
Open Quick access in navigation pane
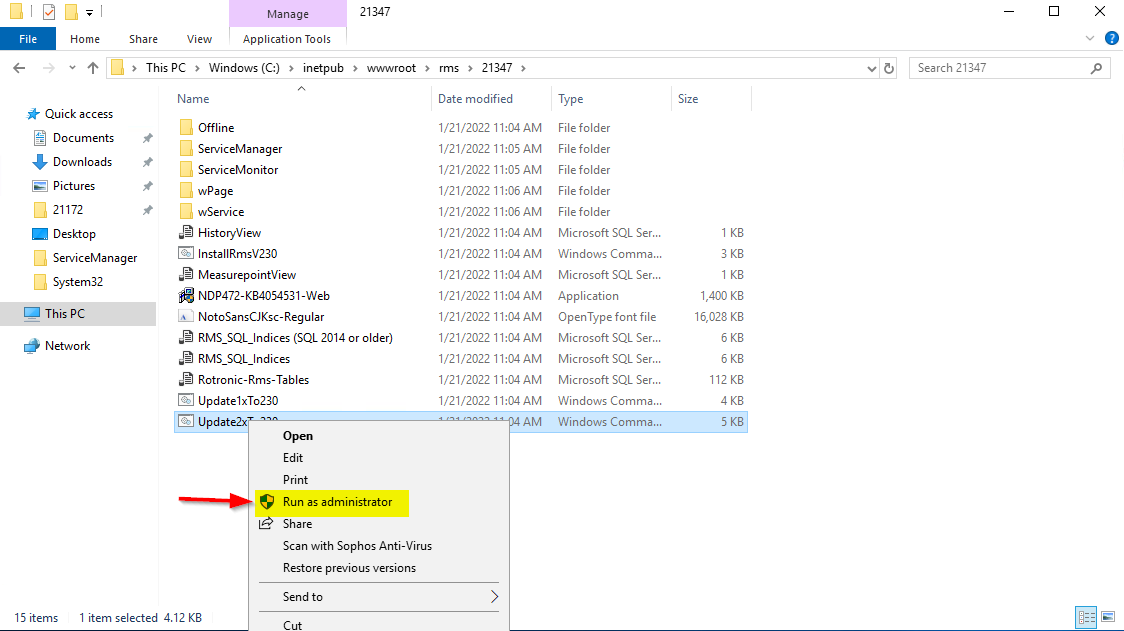point(79,114)
